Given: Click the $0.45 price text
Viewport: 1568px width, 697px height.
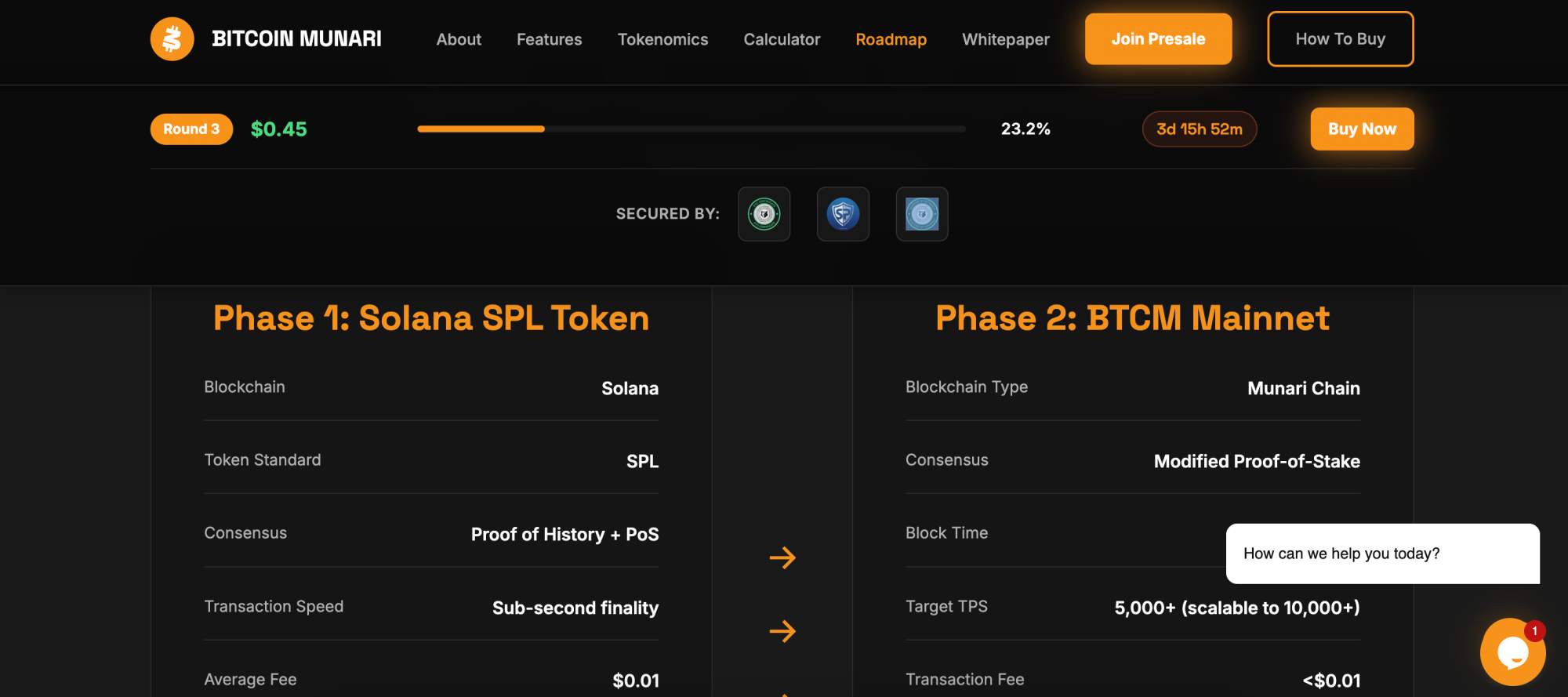Looking at the screenshot, I should [x=278, y=129].
